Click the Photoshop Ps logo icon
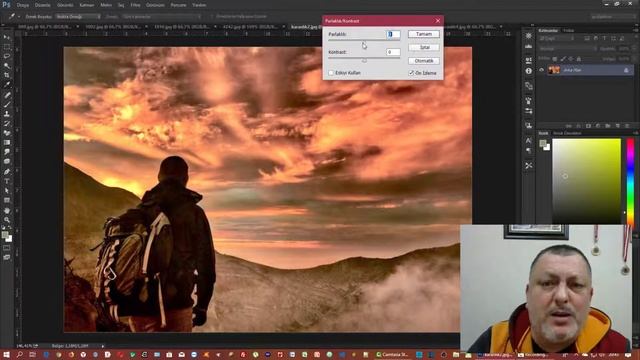640x360 pixels. coord(6,4)
